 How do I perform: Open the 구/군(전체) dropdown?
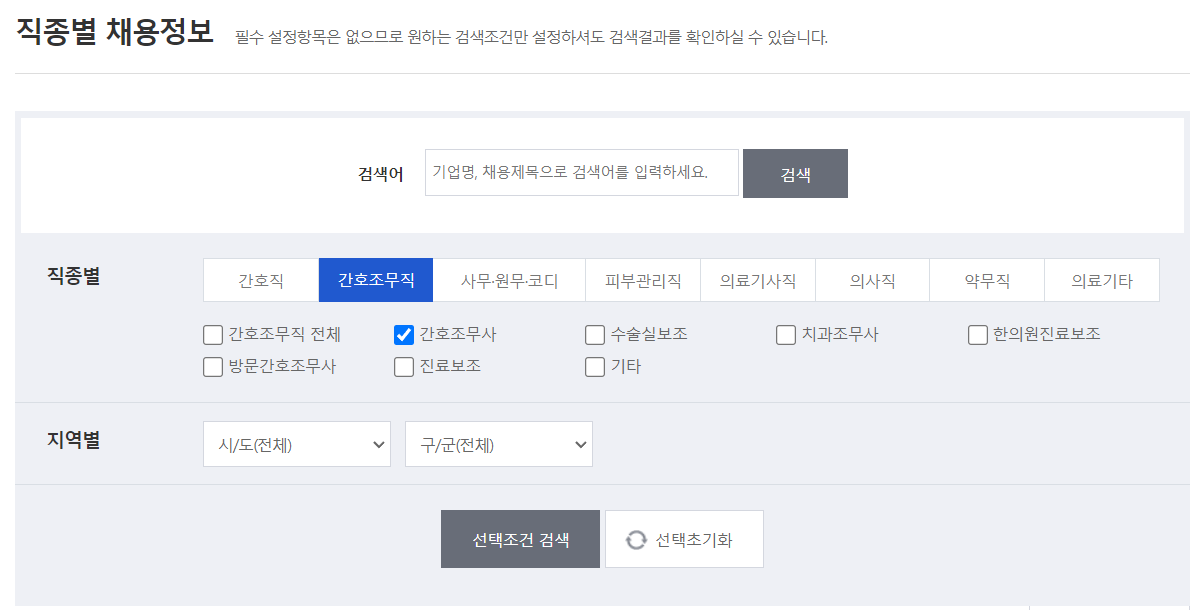point(498,443)
